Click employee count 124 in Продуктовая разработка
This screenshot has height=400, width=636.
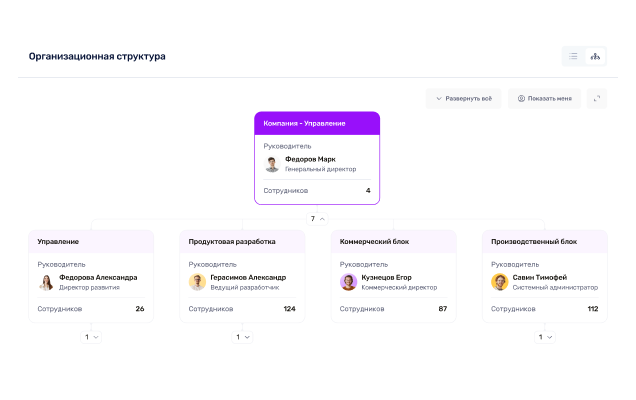coord(289,309)
